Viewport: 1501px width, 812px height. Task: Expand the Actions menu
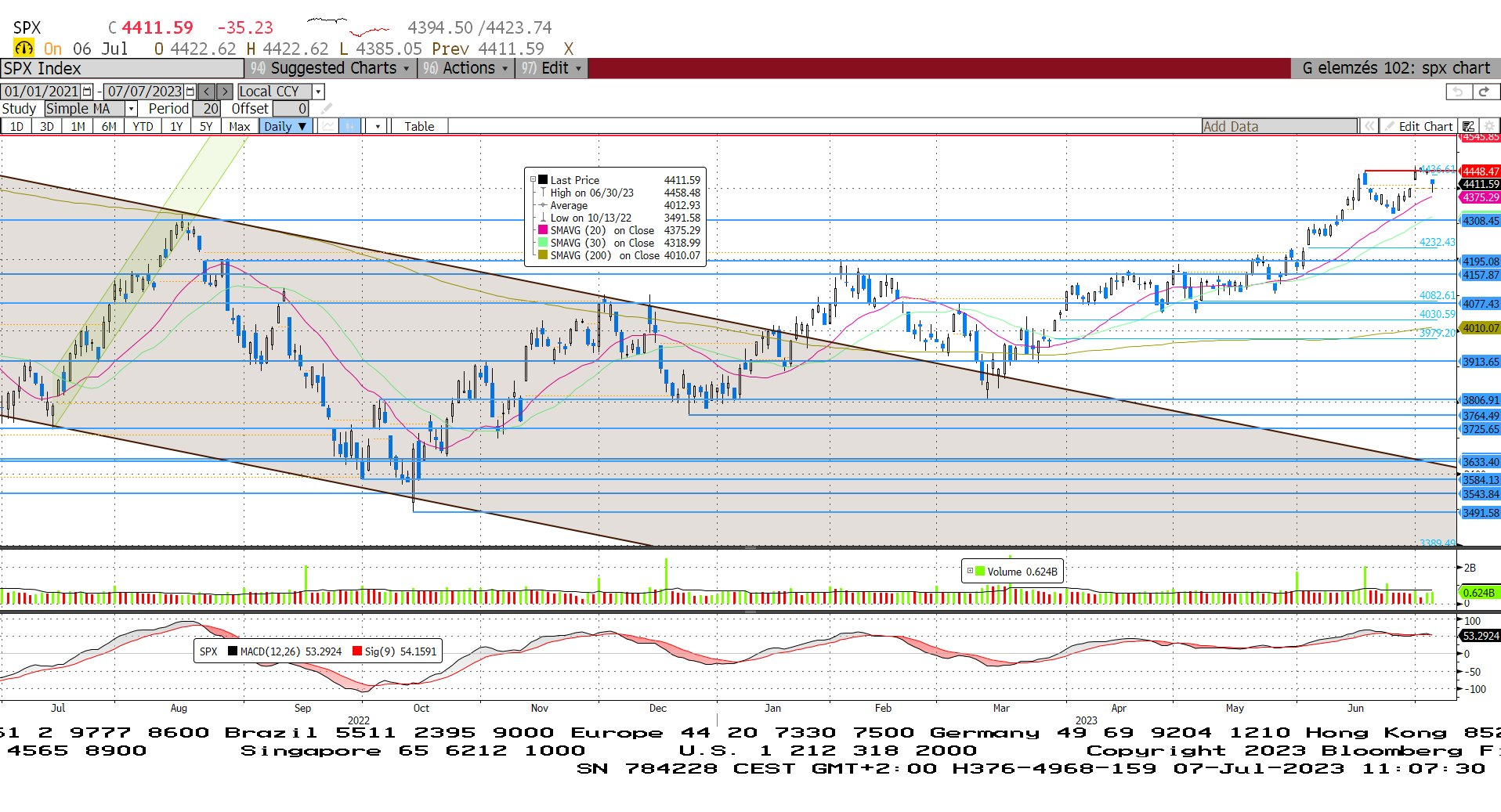coord(465,68)
